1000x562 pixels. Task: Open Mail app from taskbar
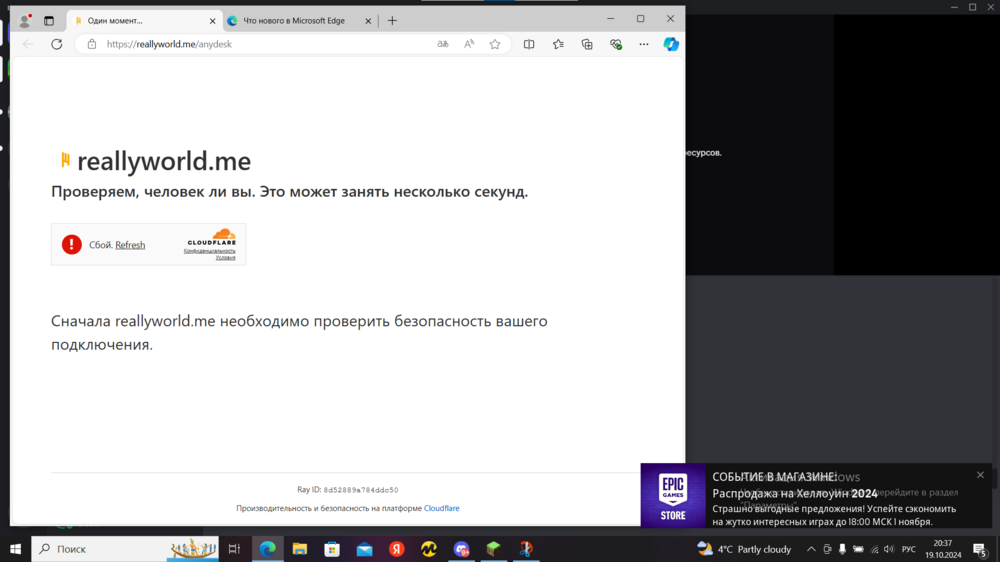[364, 549]
